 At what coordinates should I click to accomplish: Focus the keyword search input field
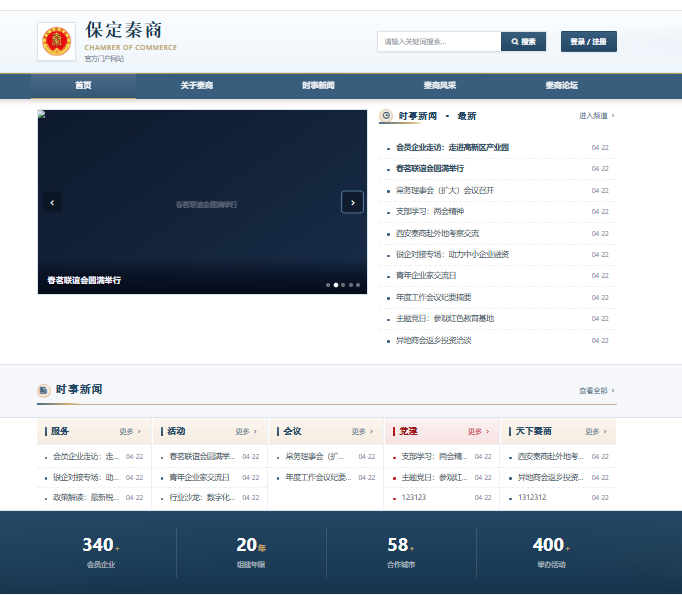coord(439,42)
